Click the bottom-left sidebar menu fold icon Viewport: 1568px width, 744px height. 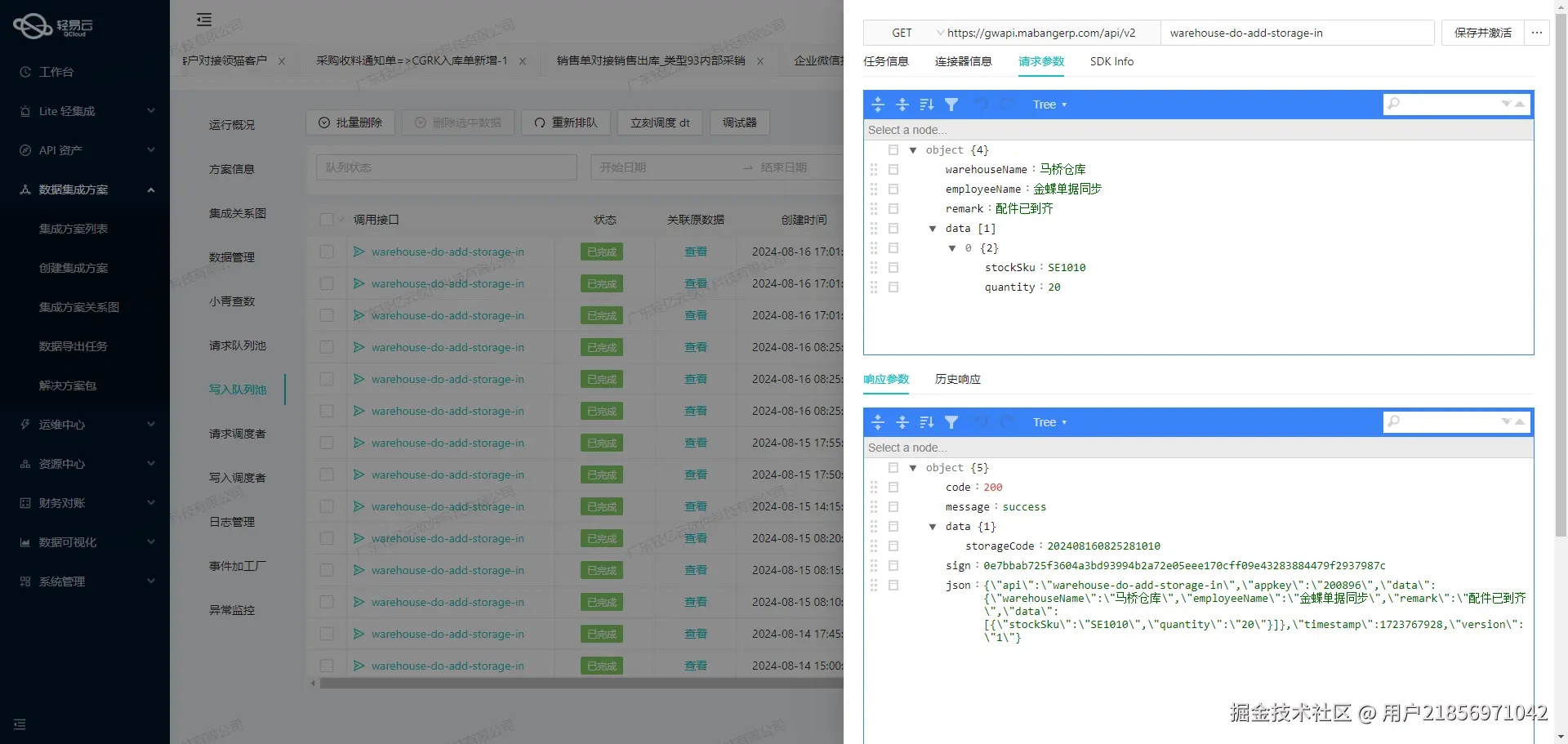coord(20,724)
